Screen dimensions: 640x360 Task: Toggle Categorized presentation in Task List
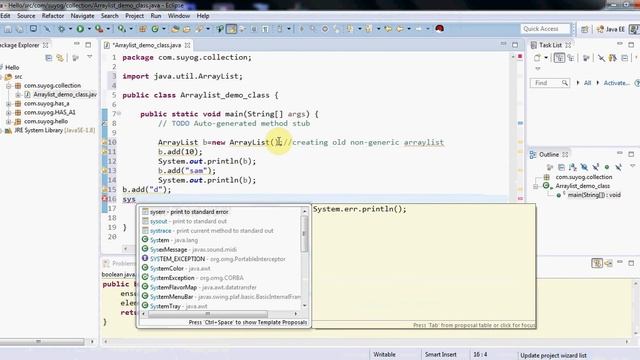[x=559, y=58]
